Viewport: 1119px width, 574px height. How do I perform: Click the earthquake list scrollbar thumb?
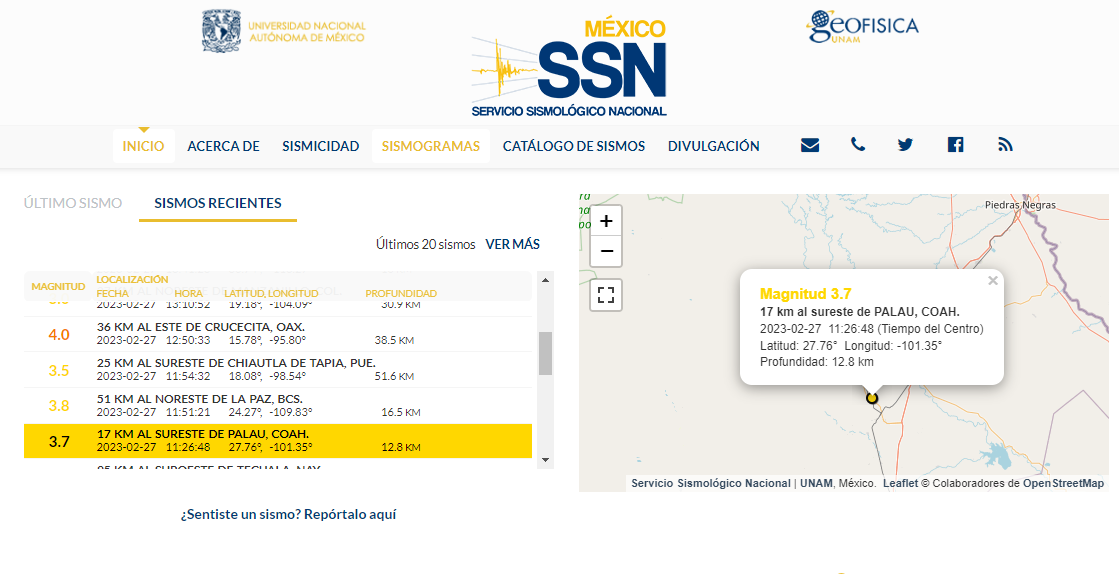(x=545, y=353)
